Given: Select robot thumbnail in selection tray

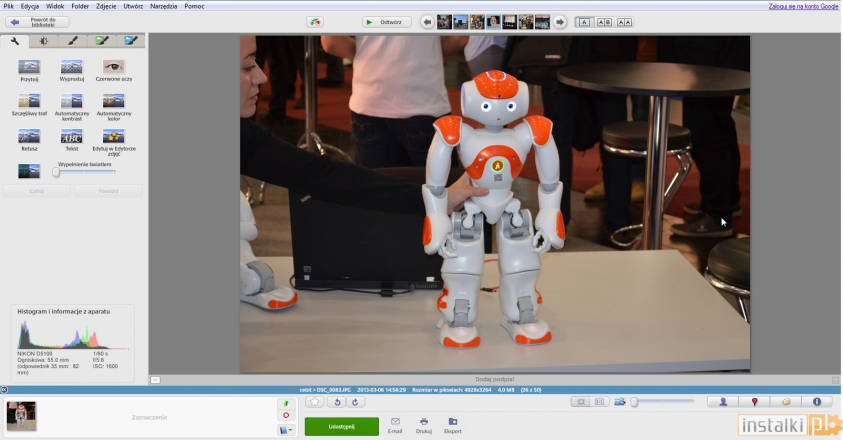Looking at the screenshot, I should click(21, 415).
